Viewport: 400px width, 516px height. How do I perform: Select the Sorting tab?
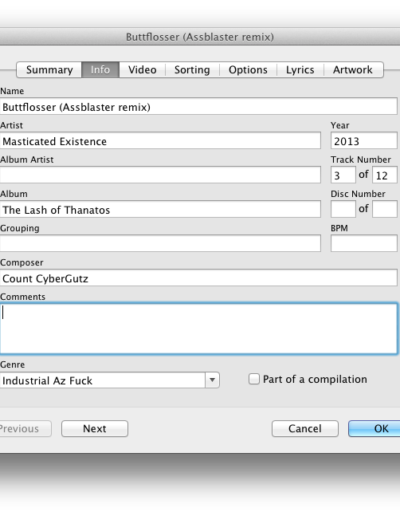tap(192, 70)
